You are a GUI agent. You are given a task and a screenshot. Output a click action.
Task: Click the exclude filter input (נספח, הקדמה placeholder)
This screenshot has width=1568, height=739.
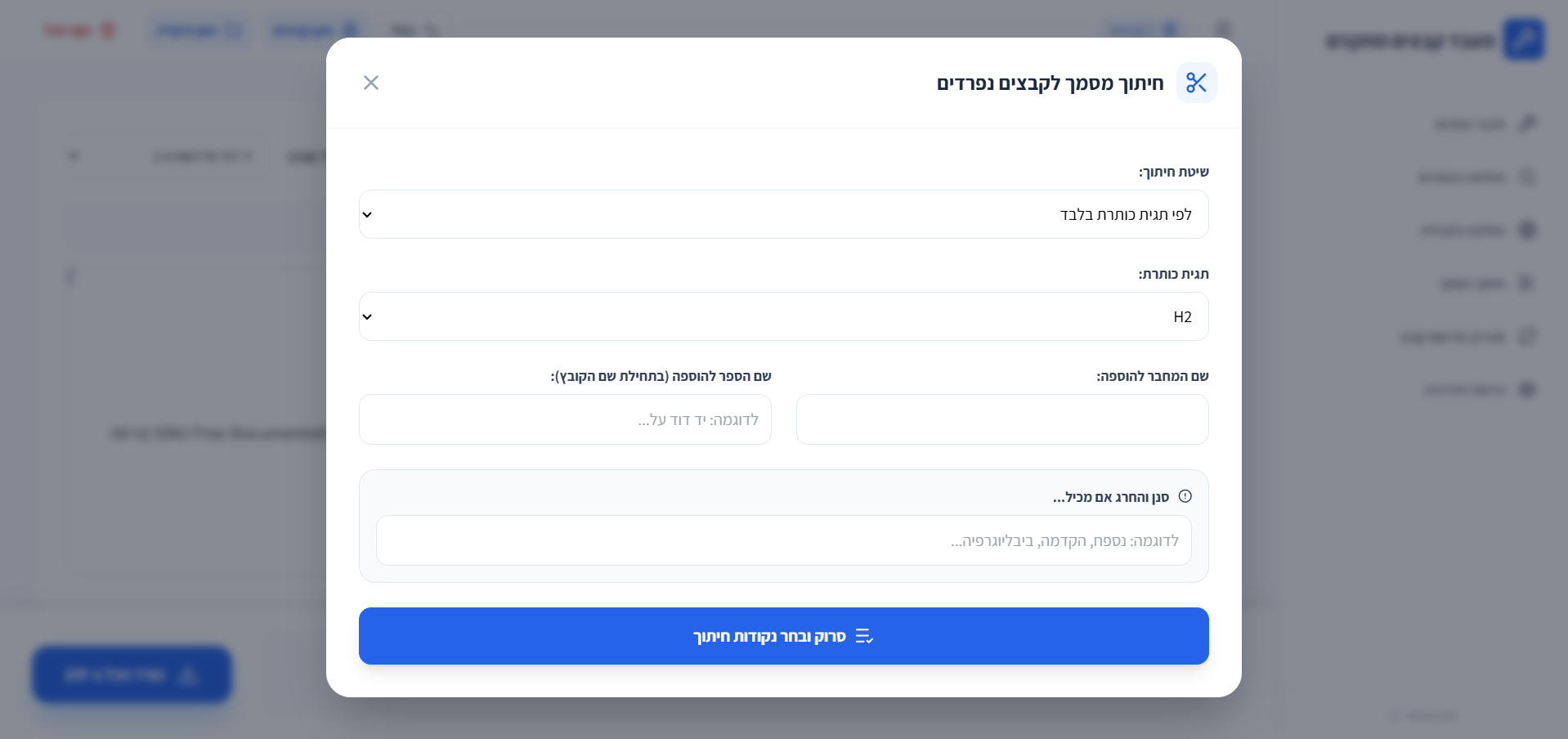pyautogui.click(x=783, y=540)
